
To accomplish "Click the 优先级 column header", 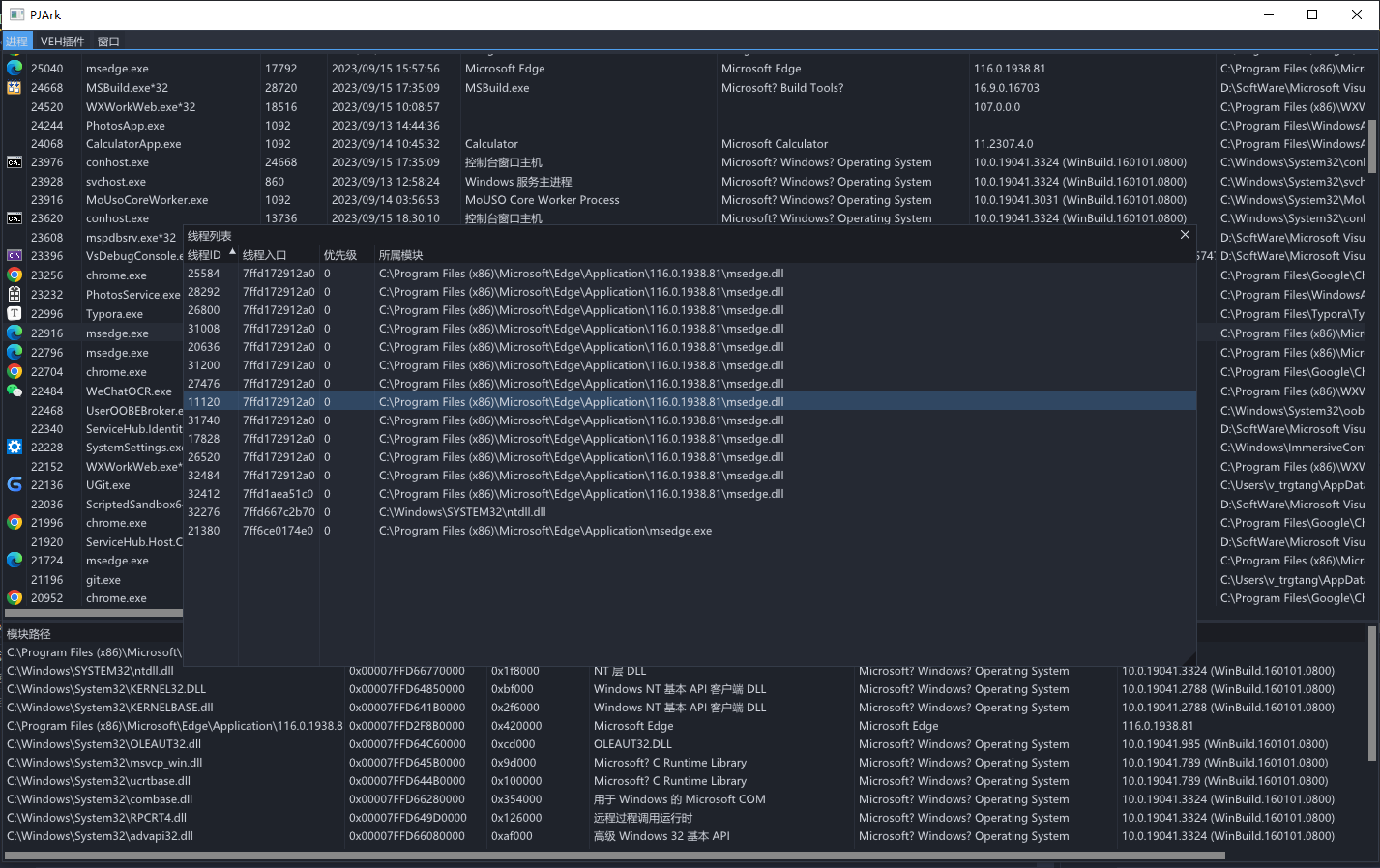I will click(x=346, y=255).
